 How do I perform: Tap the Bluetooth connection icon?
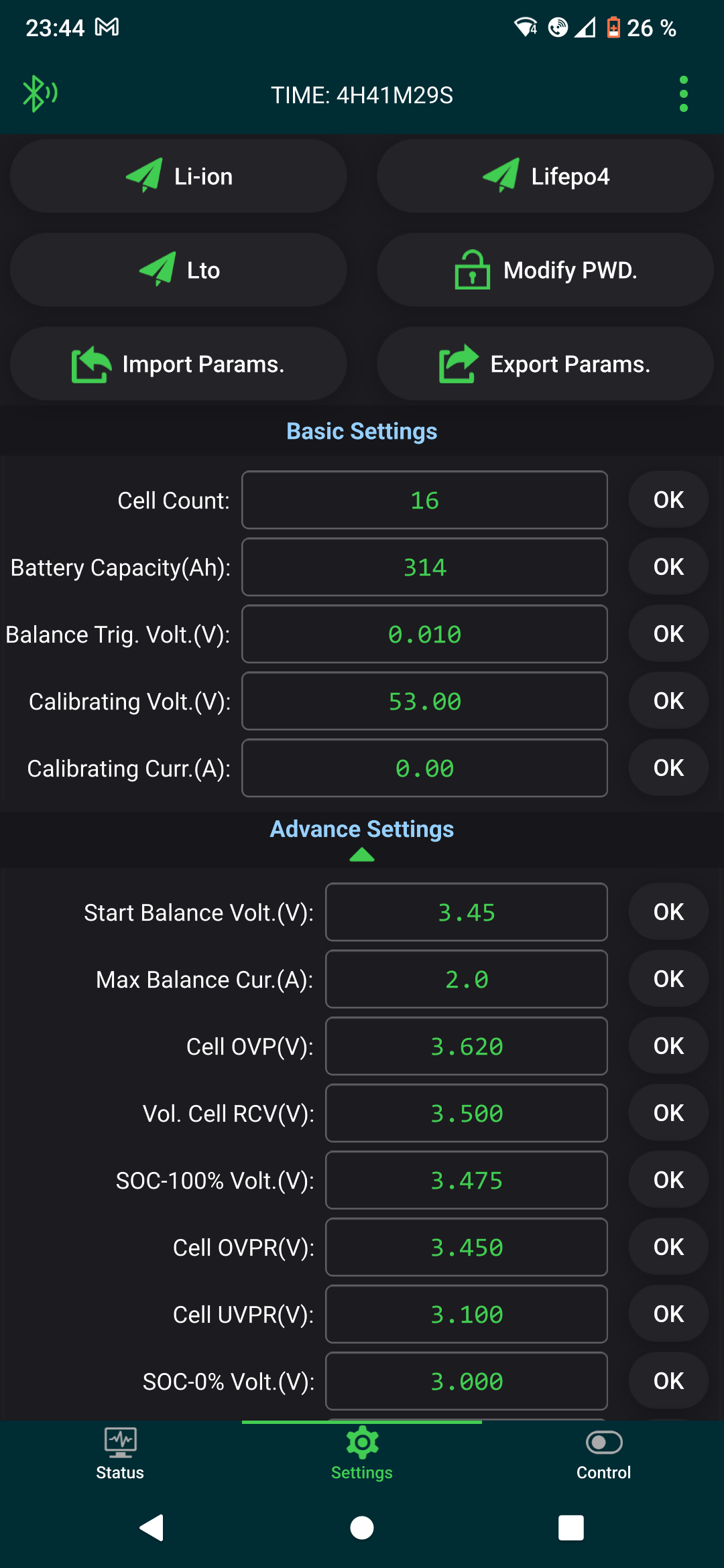(x=39, y=94)
